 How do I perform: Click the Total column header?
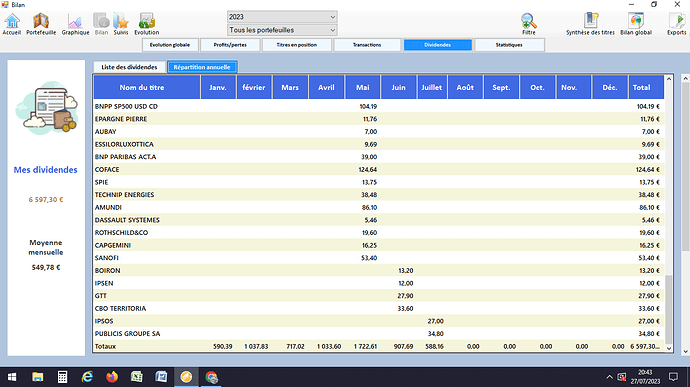point(646,87)
